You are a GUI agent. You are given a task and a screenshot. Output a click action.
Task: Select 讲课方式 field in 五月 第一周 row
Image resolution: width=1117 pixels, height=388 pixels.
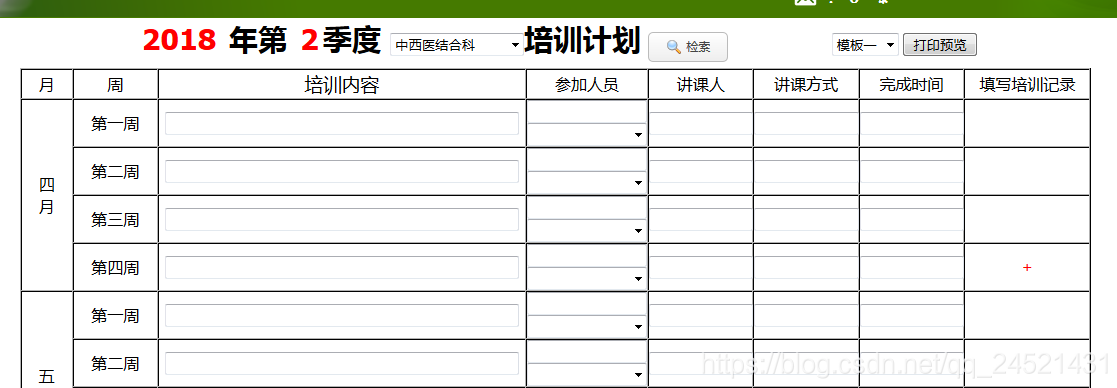pyautogui.click(x=806, y=316)
